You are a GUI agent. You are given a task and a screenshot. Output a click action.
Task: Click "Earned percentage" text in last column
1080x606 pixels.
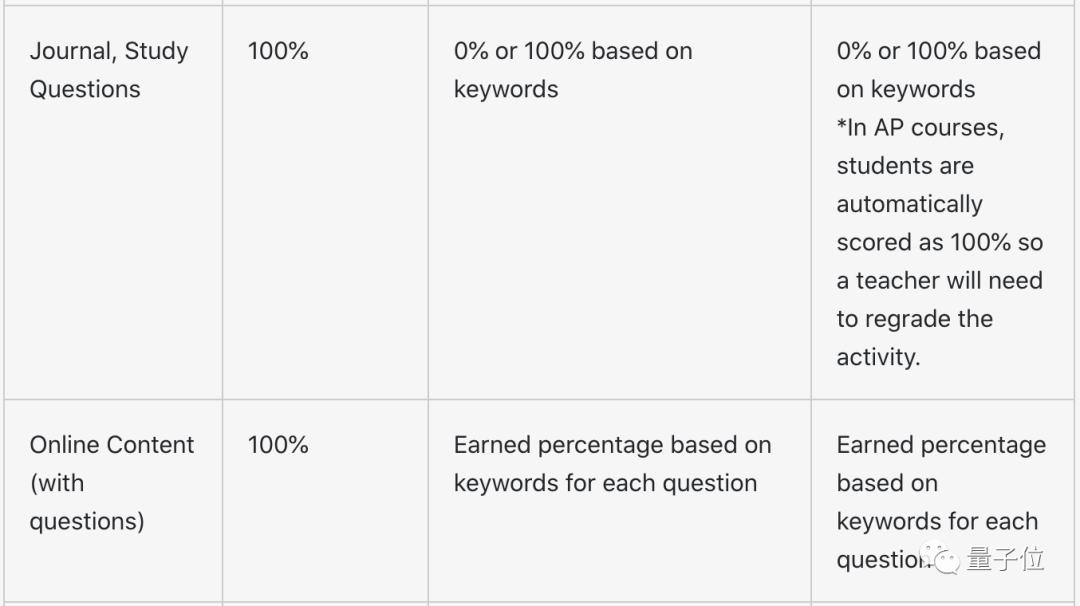point(941,445)
